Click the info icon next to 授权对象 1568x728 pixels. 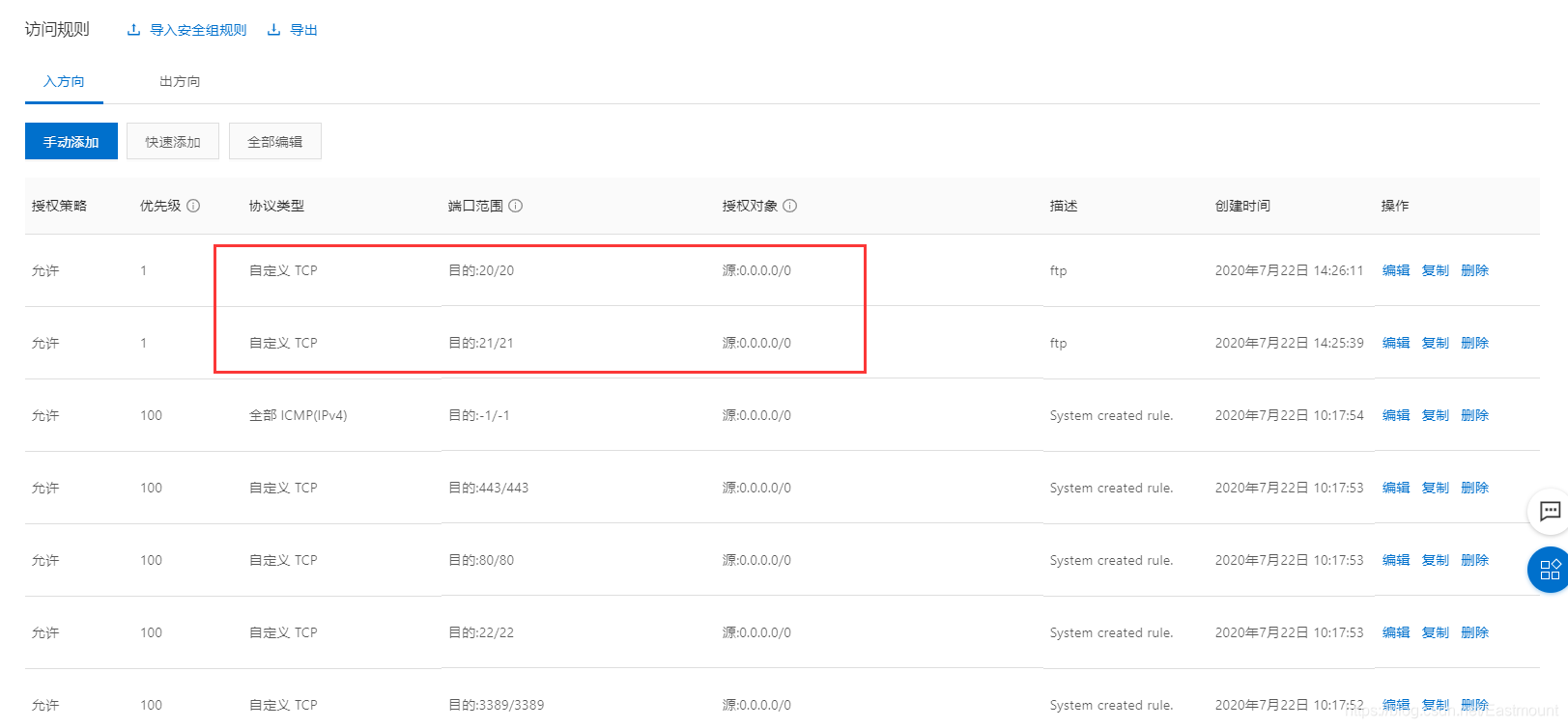790,206
